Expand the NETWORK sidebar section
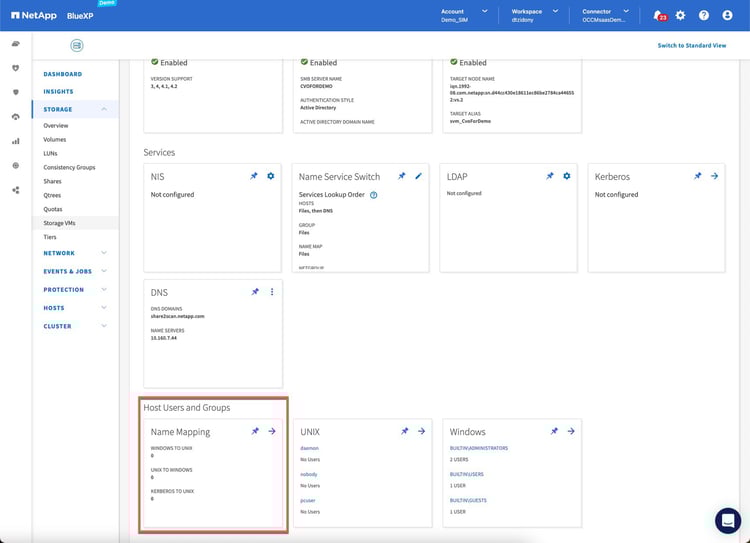 click(x=105, y=253)
